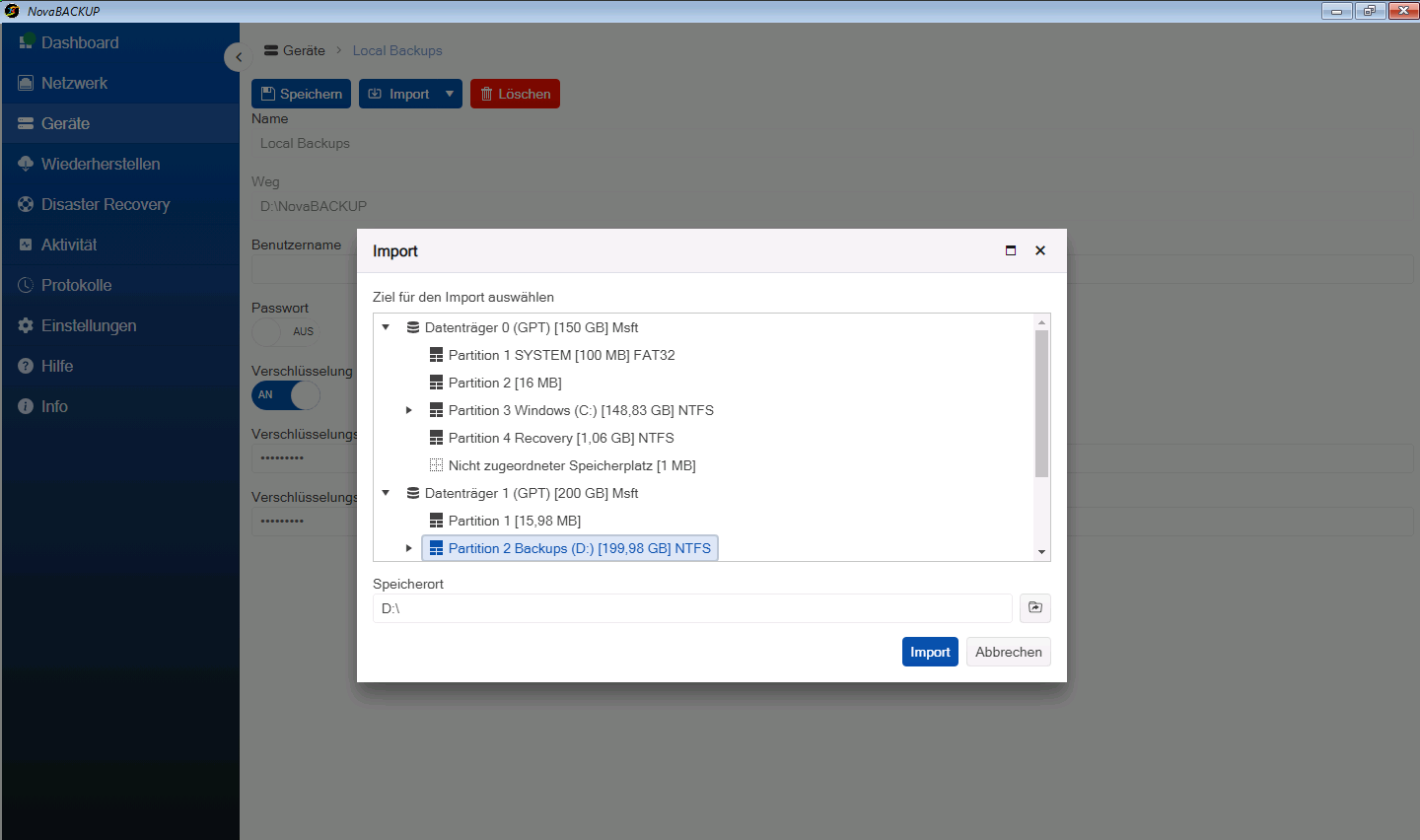The image size is (1420, 840).
Task: Expand Partition 2 Backups (D:) node
Action: [x=409, y=548]
